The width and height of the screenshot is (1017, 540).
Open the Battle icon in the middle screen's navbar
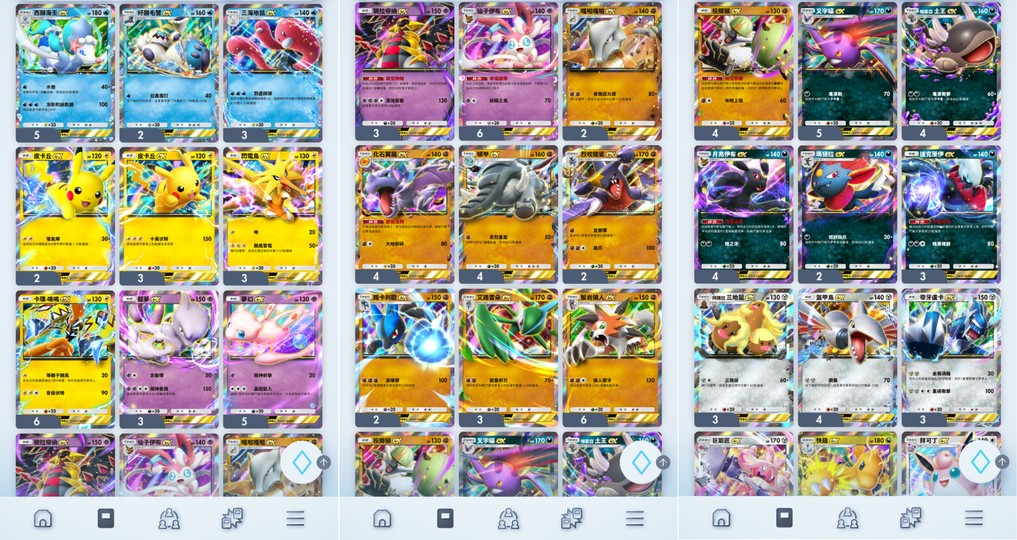tap(571, 518)
